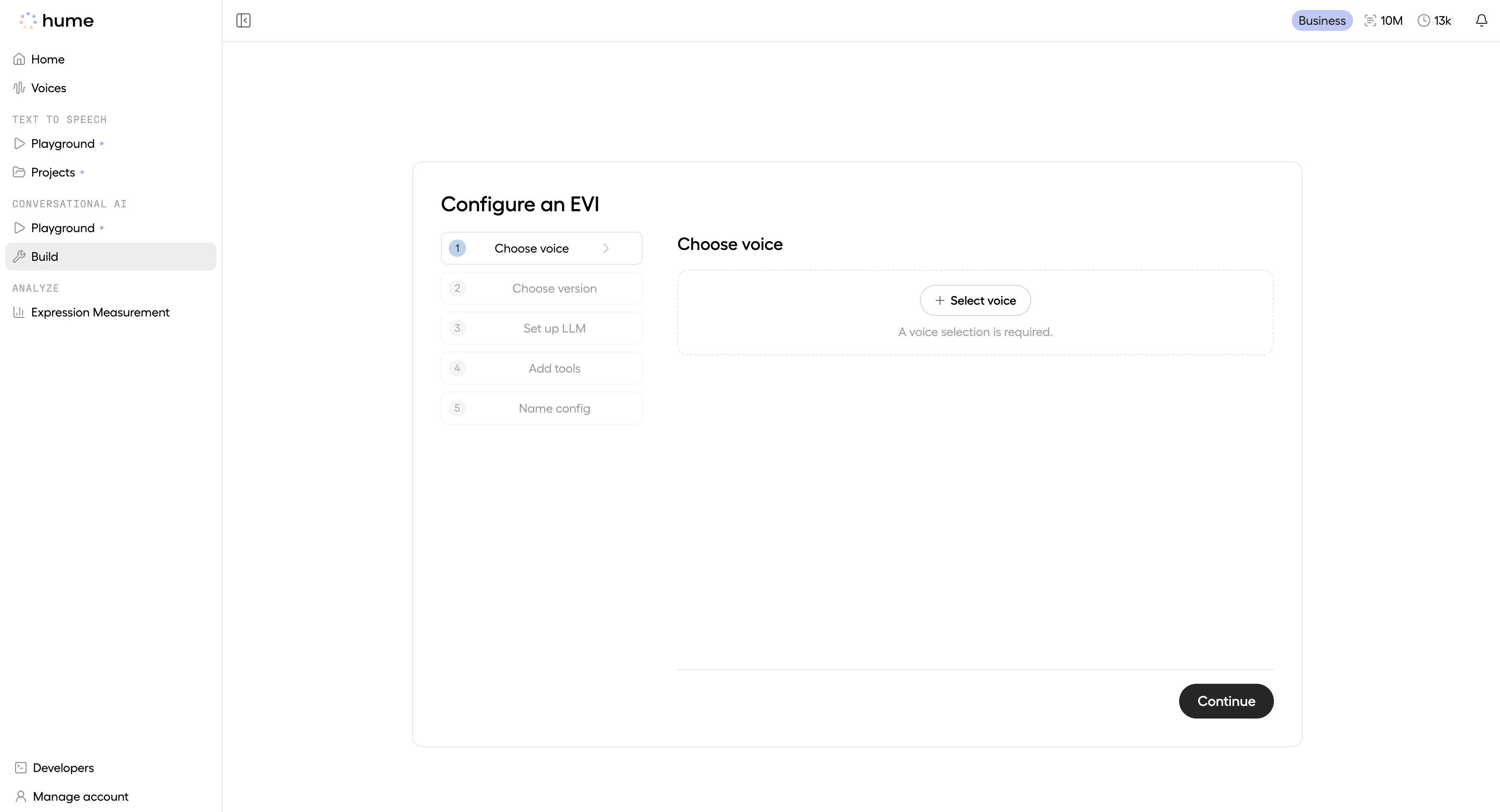This screenshot has height=812, width=1500.
Task: Open Expression Measurement
Action: [x=100, y=313]
